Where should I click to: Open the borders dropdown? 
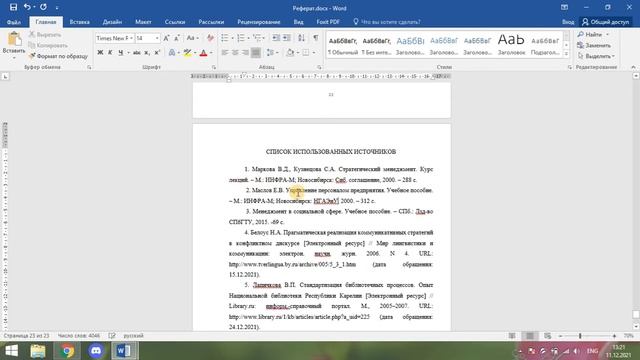(x=313, y=53)
